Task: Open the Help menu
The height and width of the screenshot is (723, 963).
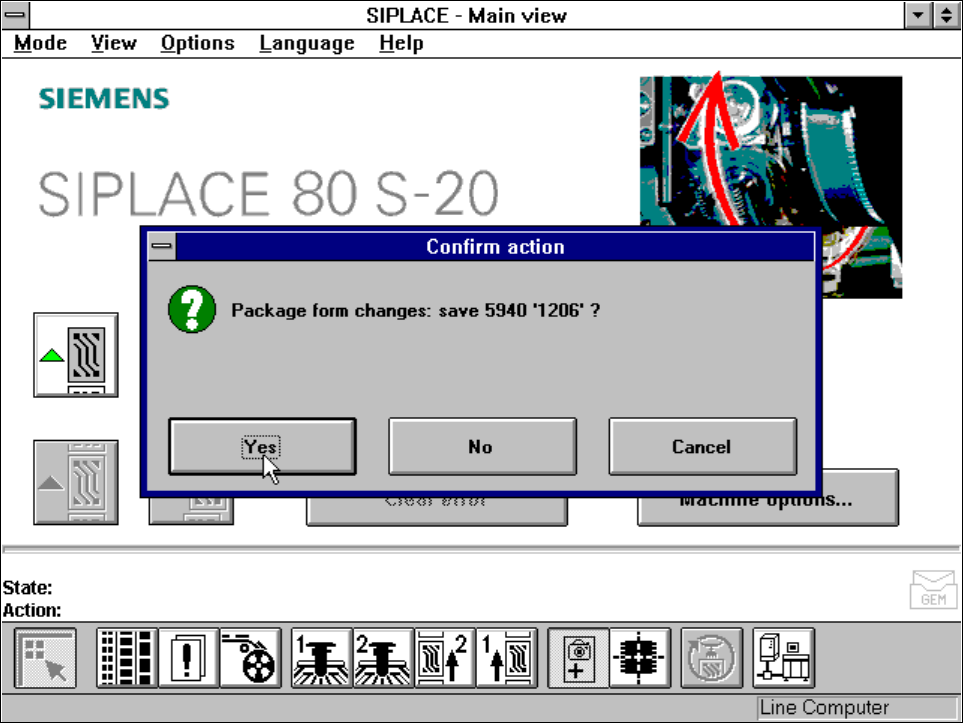Action: coord(401,44)
